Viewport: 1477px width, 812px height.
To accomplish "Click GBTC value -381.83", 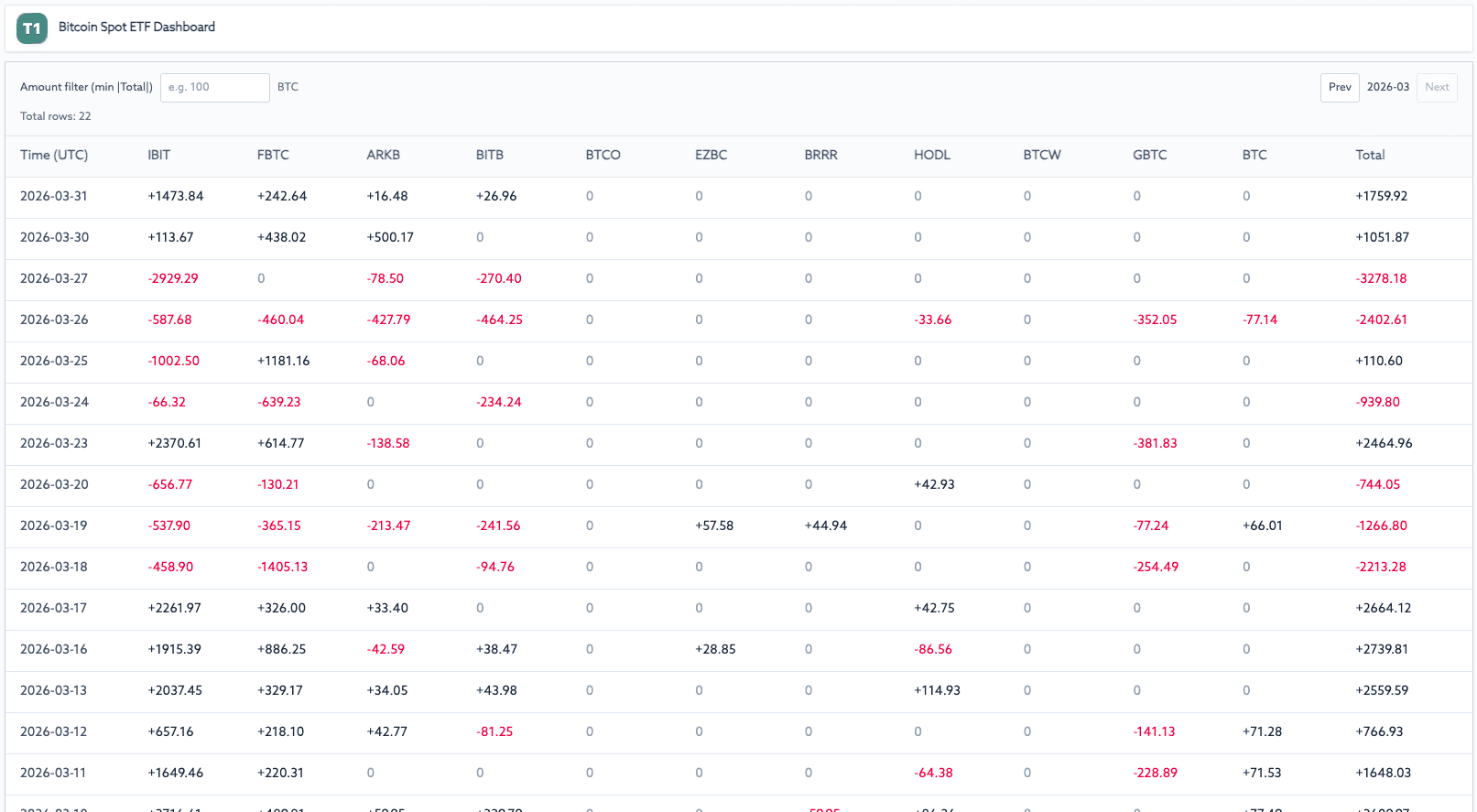I will [1155, 444].
